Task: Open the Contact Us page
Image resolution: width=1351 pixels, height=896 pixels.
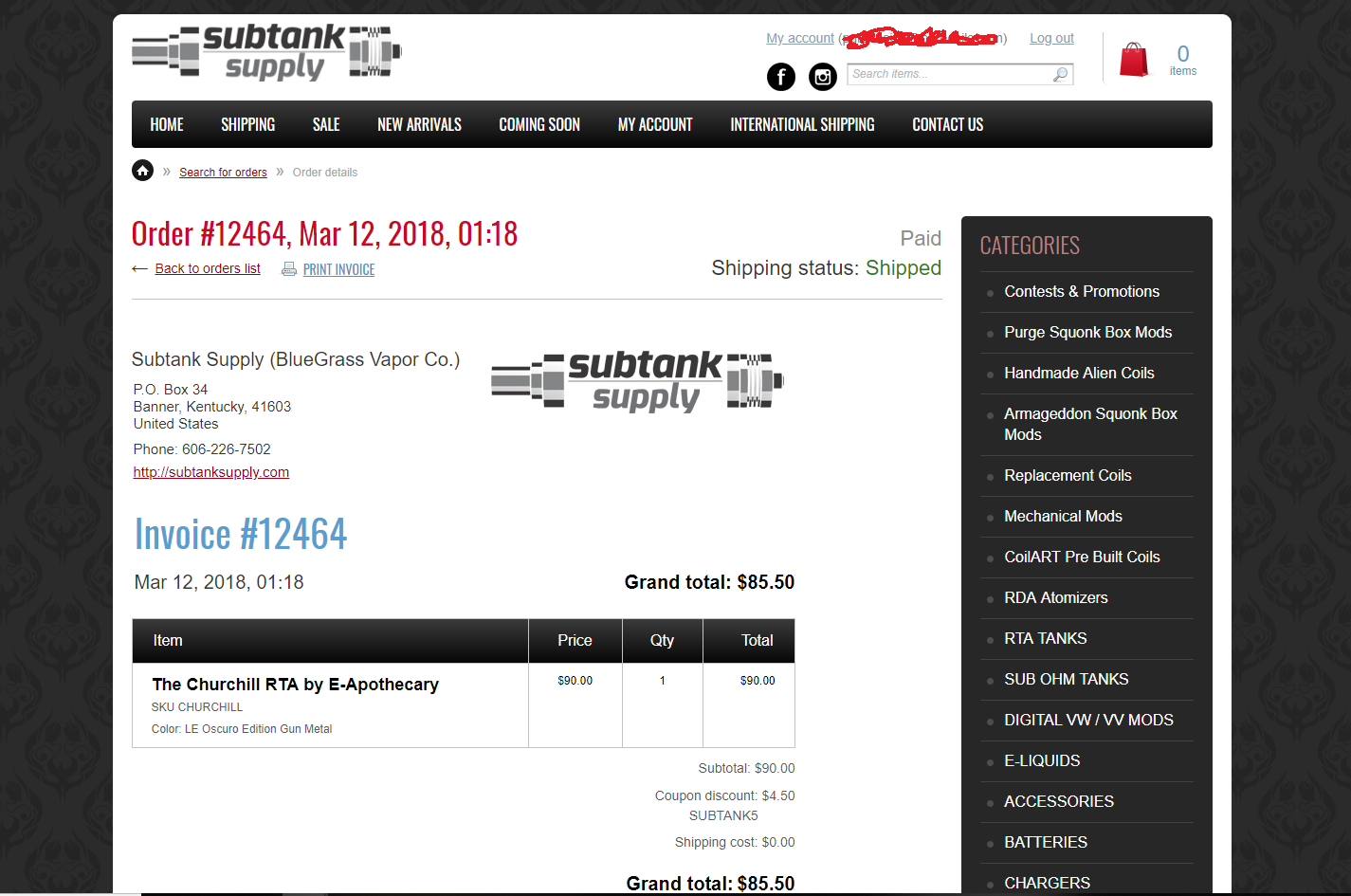Action: pos(947,124)
